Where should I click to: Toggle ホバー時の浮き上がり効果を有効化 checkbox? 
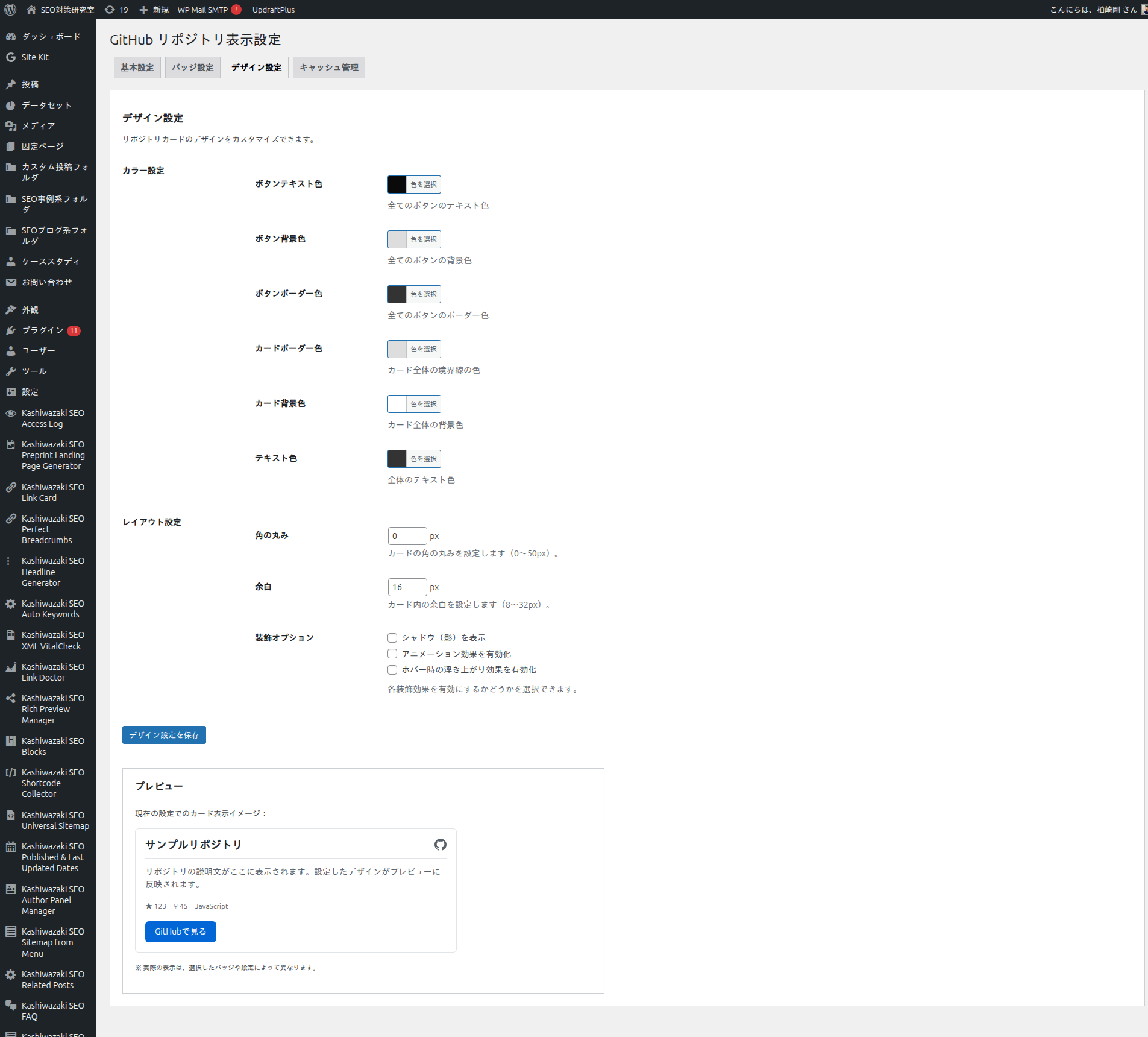click(x=392, y=670)
